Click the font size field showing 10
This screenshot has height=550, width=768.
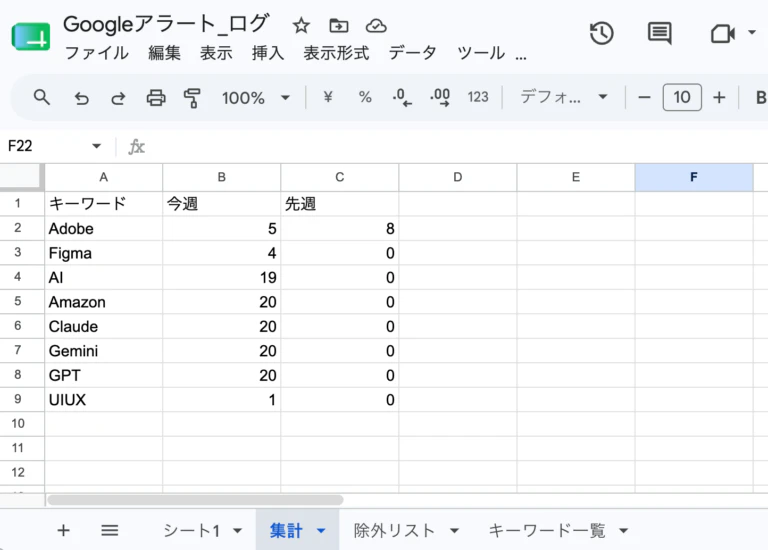pos(682,97)
